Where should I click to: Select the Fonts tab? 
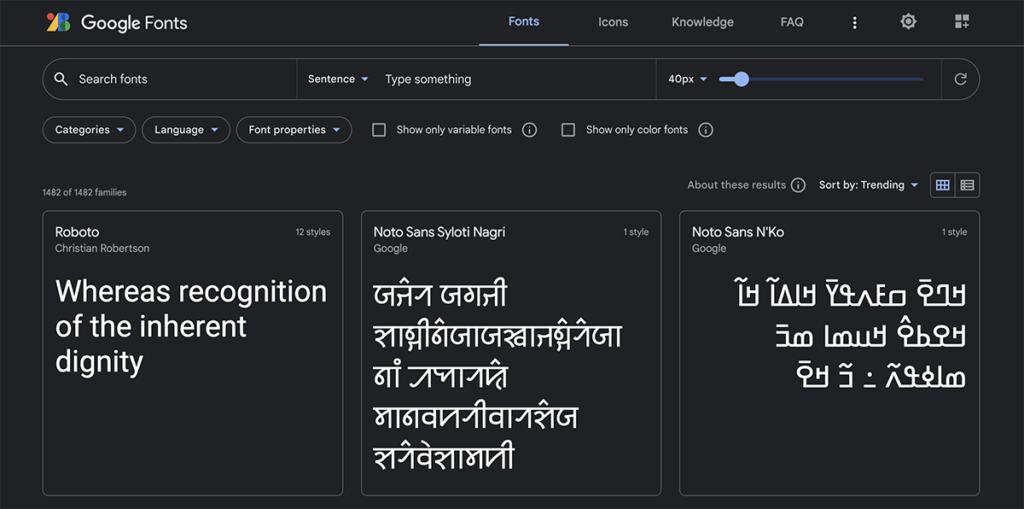[x=524, y=22]
